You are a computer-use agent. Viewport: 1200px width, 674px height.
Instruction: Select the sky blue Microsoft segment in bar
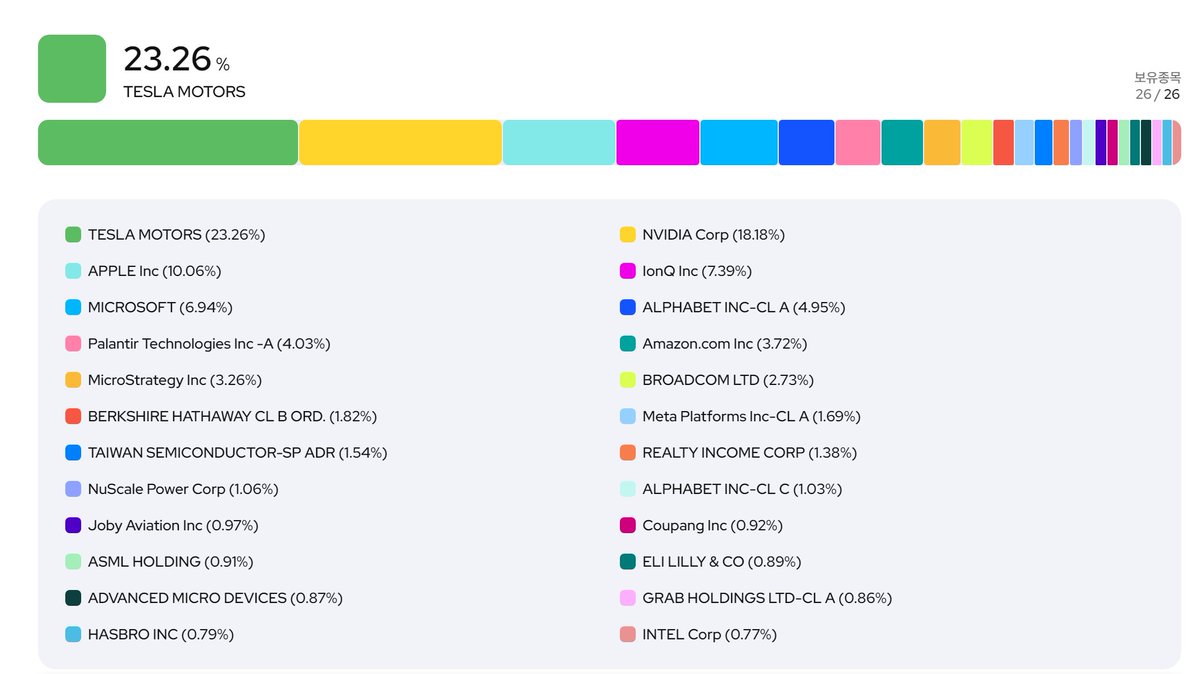pos(739,142)
